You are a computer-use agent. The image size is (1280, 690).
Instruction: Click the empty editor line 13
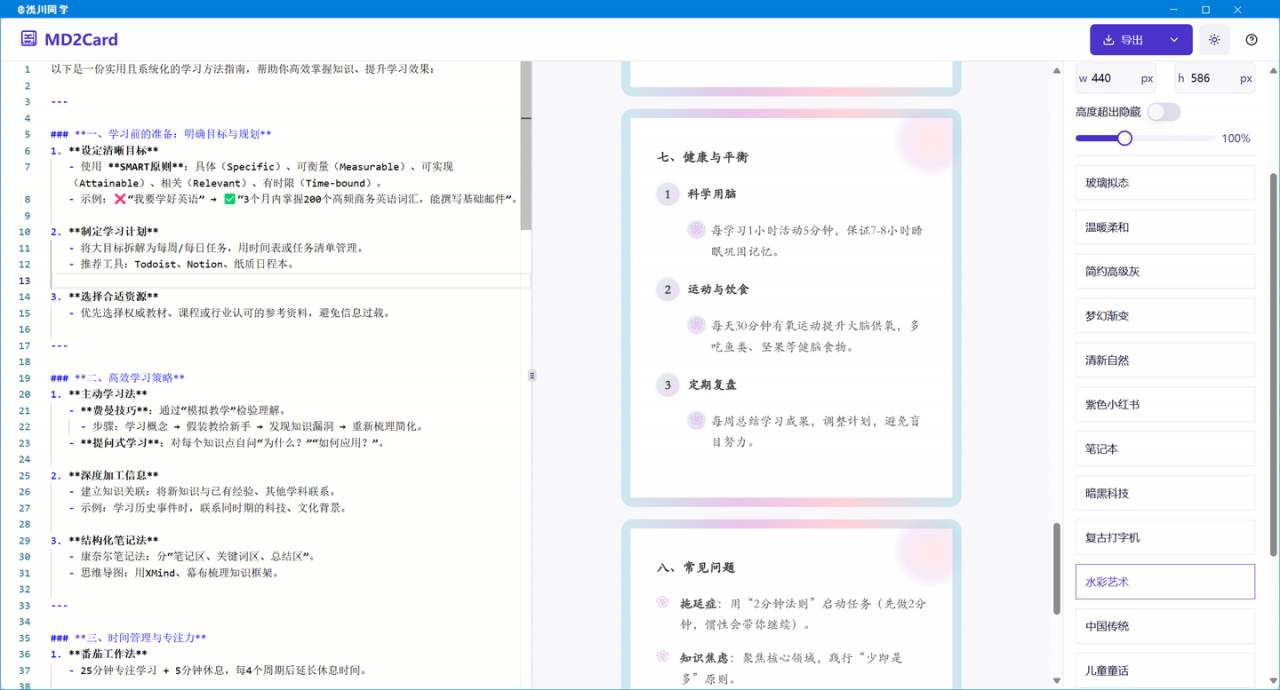(x=290, y=280)
